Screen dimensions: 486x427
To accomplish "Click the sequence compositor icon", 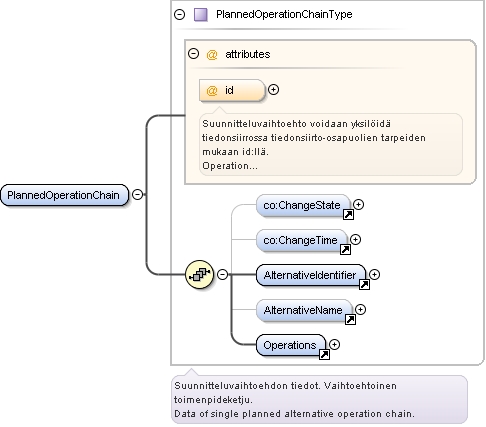I will click(x=199, y=275).
